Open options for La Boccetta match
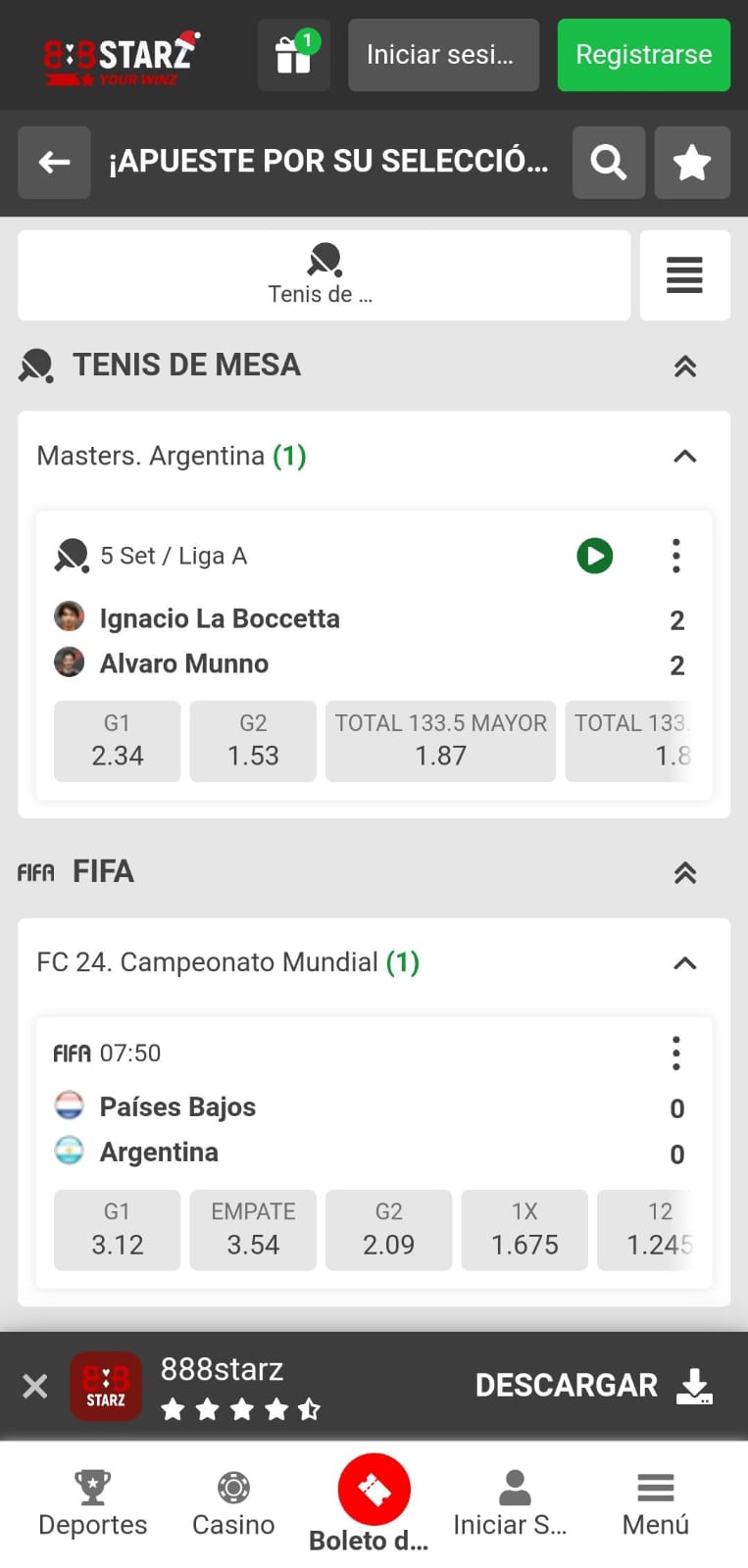The image size is (748, 1568). coord(675,556)
